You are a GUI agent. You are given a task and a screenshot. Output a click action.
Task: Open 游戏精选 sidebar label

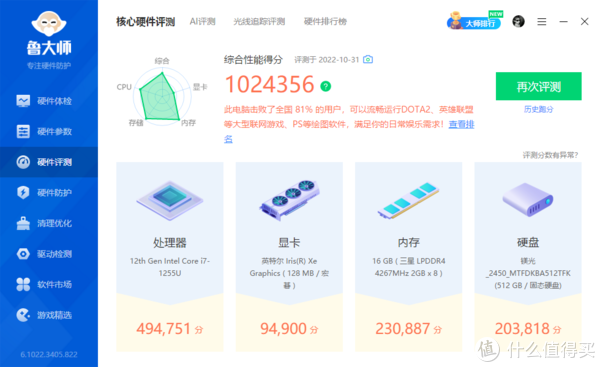point(54,315)
